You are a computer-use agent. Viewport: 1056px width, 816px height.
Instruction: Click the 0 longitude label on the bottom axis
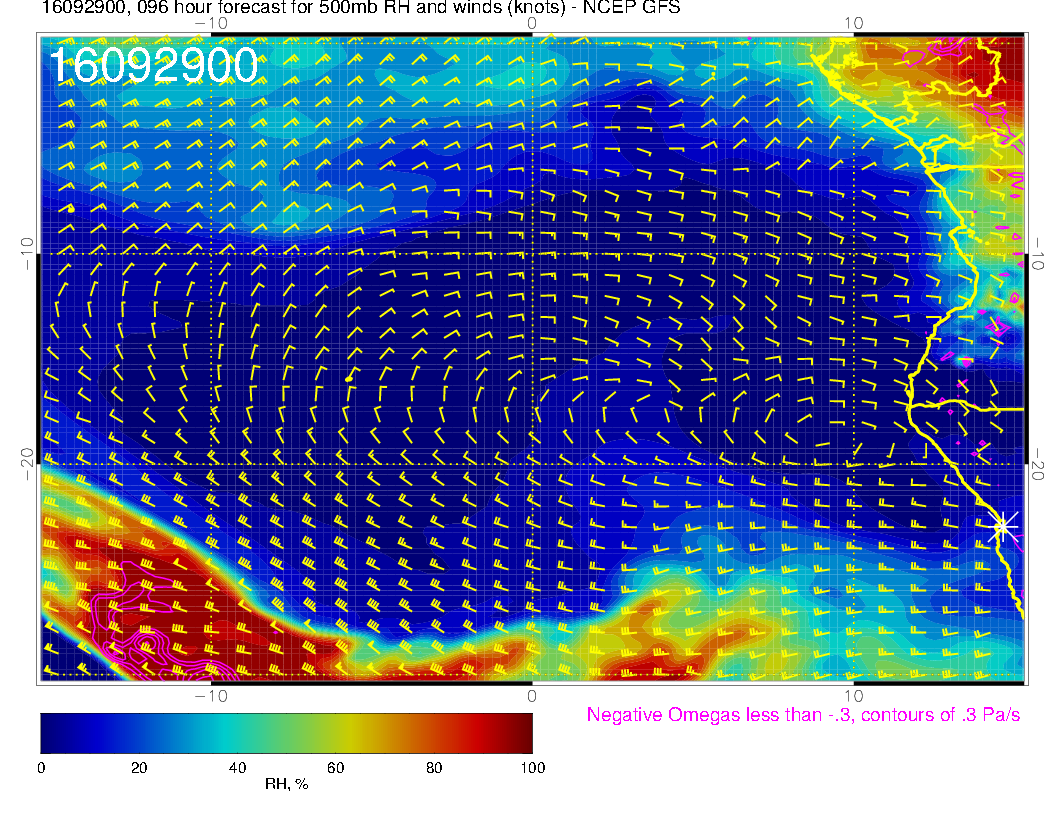pyautogui.click(x=532, y=696)
